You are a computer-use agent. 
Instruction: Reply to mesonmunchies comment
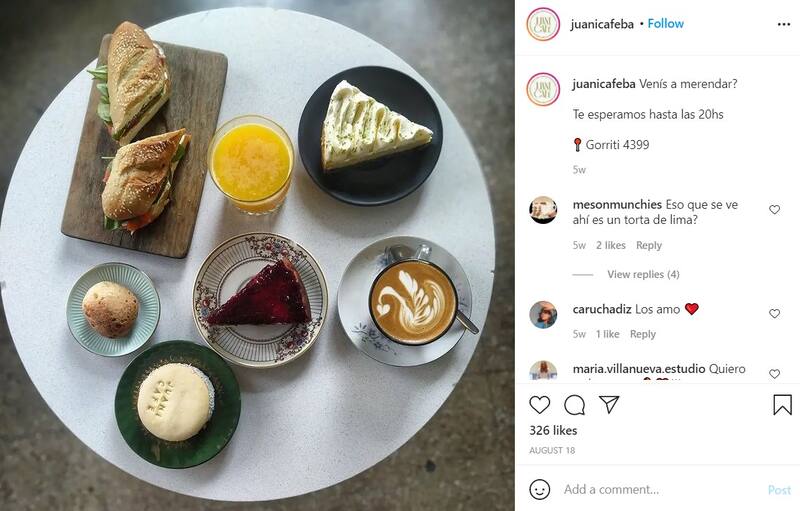click(648, 245)
